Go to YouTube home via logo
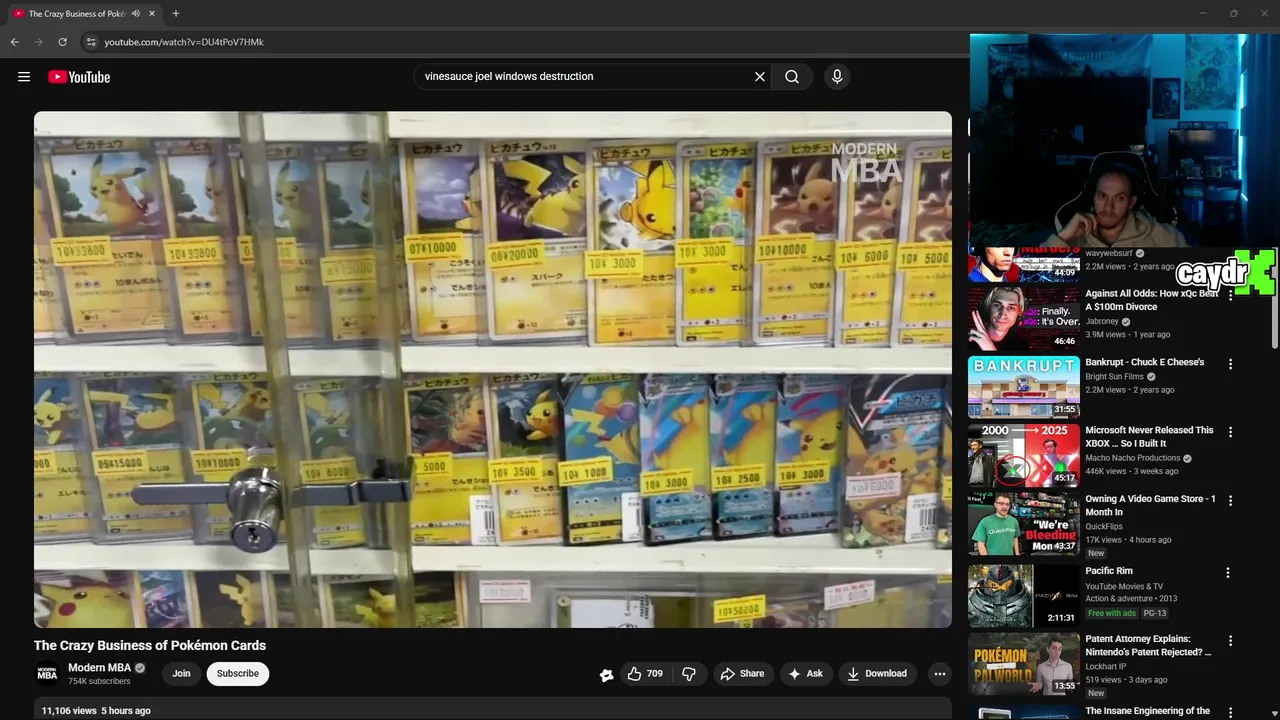Screen dimensions: 1280x720 point(79,77)
